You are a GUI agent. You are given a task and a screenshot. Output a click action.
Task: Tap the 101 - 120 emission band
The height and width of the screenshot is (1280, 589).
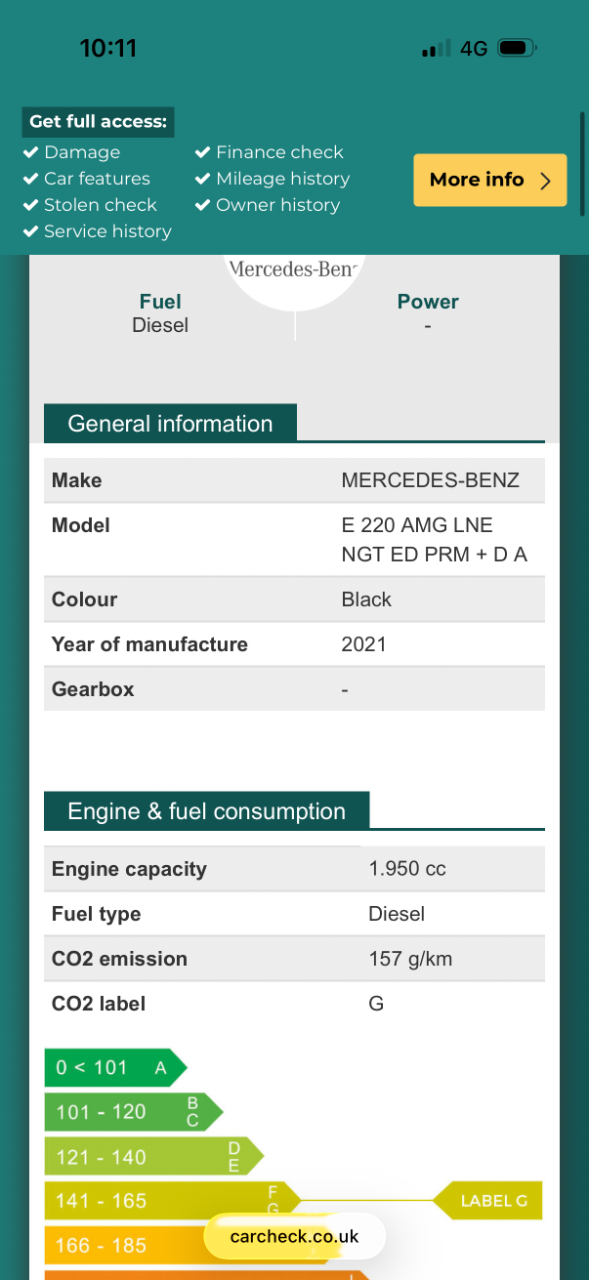pos(133,1112)
